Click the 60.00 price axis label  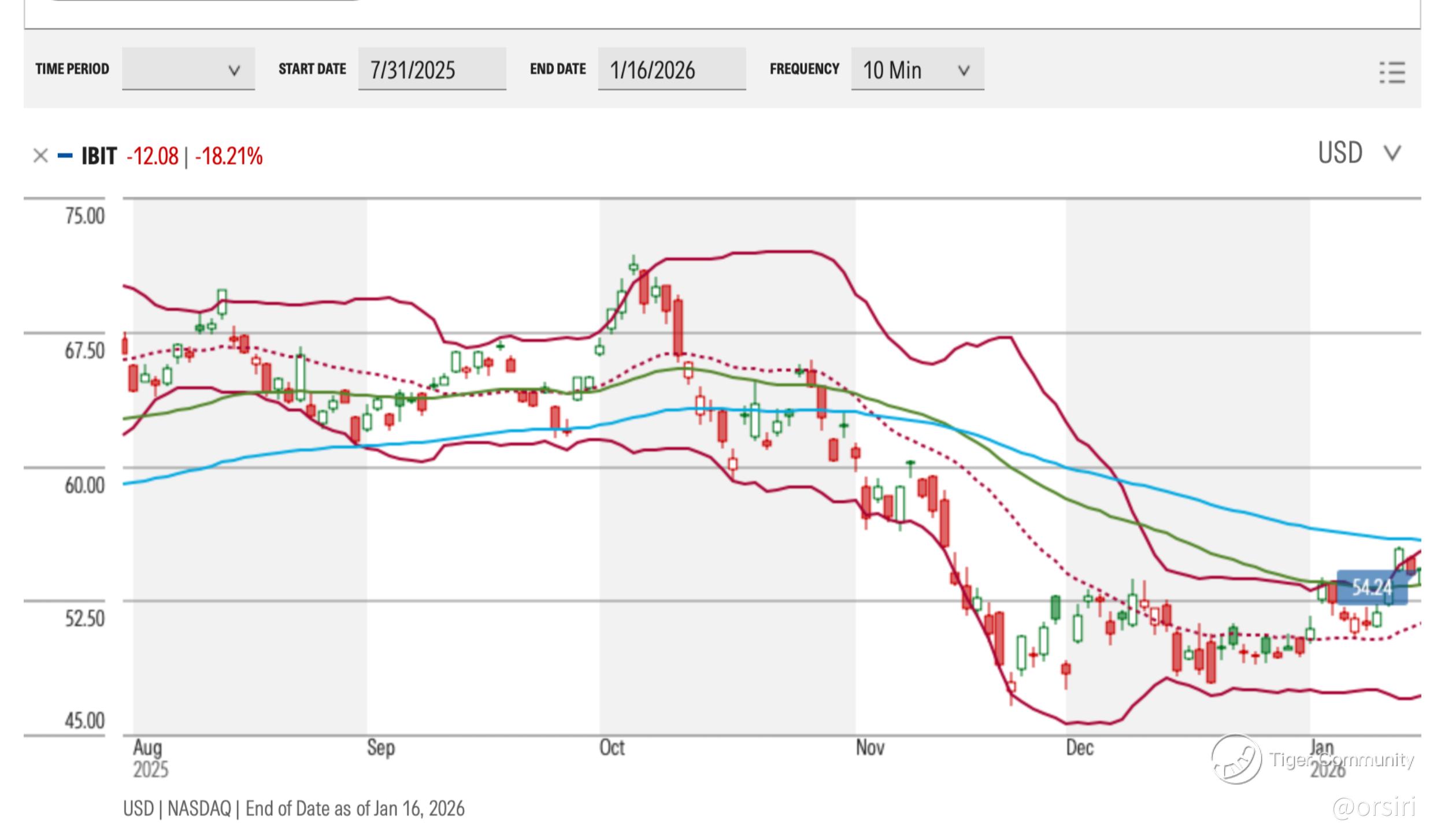coord(84,485)
